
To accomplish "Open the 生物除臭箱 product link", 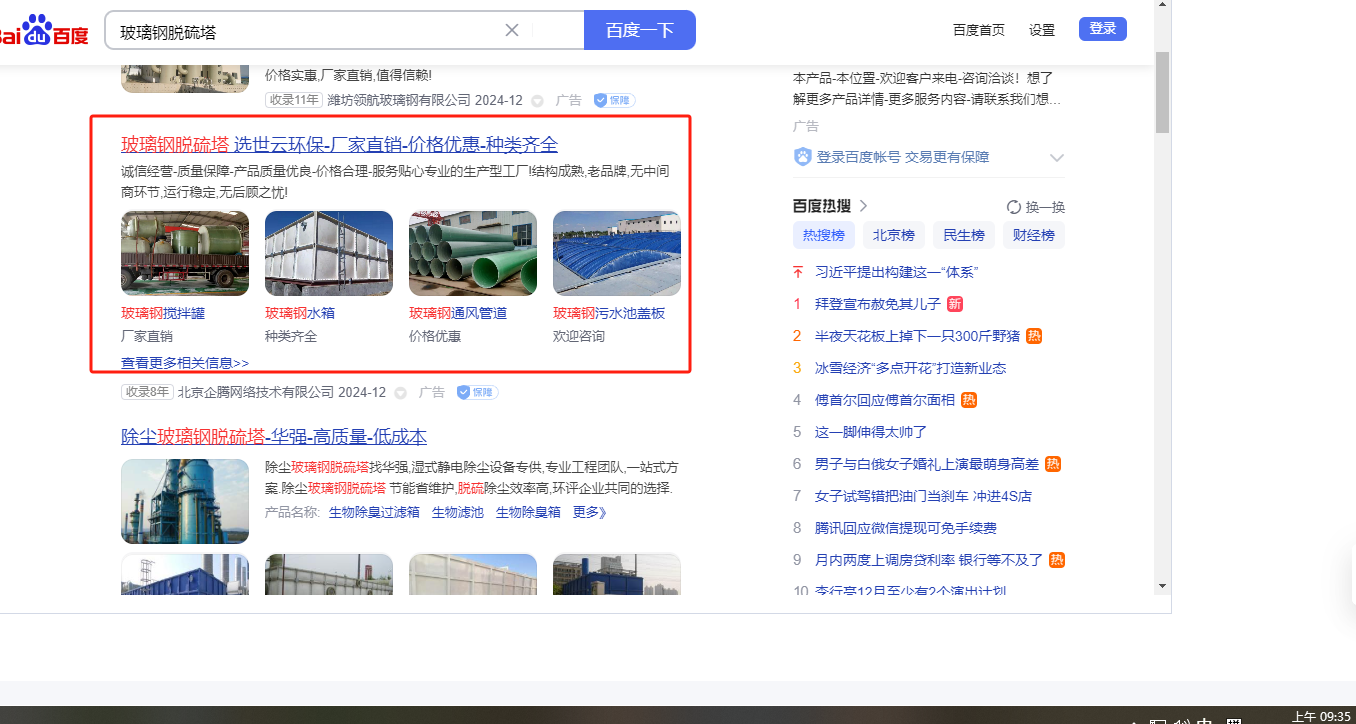I will 528,513.
